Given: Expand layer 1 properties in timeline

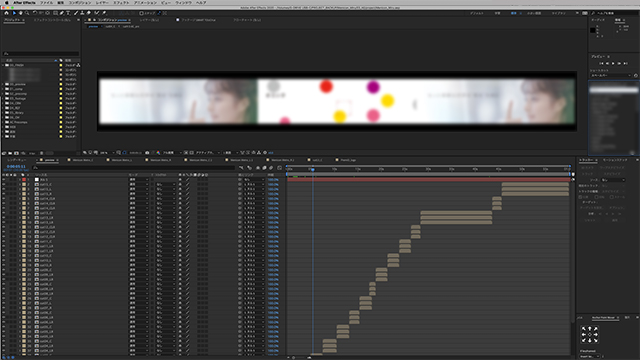Looking at the screenshot, I should 19,180.
